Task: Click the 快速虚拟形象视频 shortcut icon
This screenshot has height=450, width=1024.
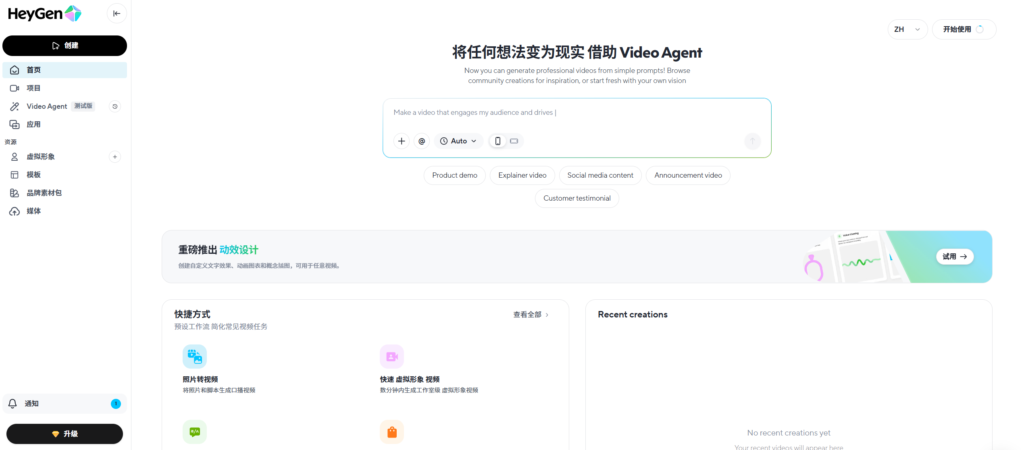Action: pos(391,356)
